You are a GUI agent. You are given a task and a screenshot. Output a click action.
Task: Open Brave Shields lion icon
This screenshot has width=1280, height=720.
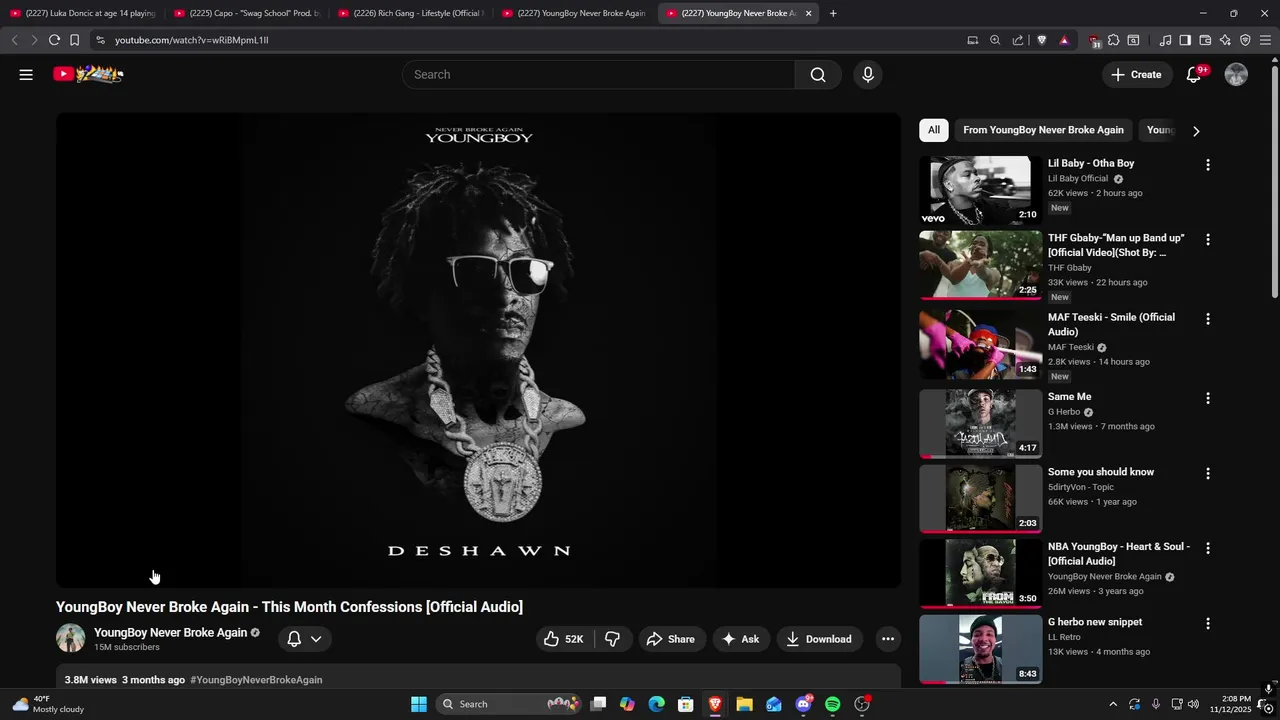pyautogui.click(x=1041, y=40)
